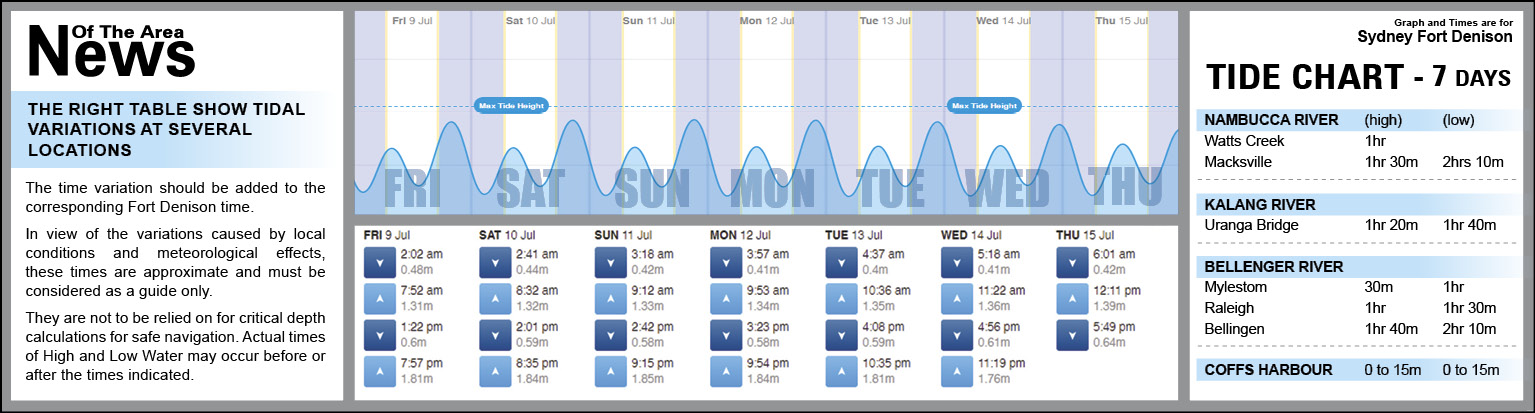Click Monday 9:54 pm high tide icon
Screen dimensions: 1535x413
click(x=725, y=370)
